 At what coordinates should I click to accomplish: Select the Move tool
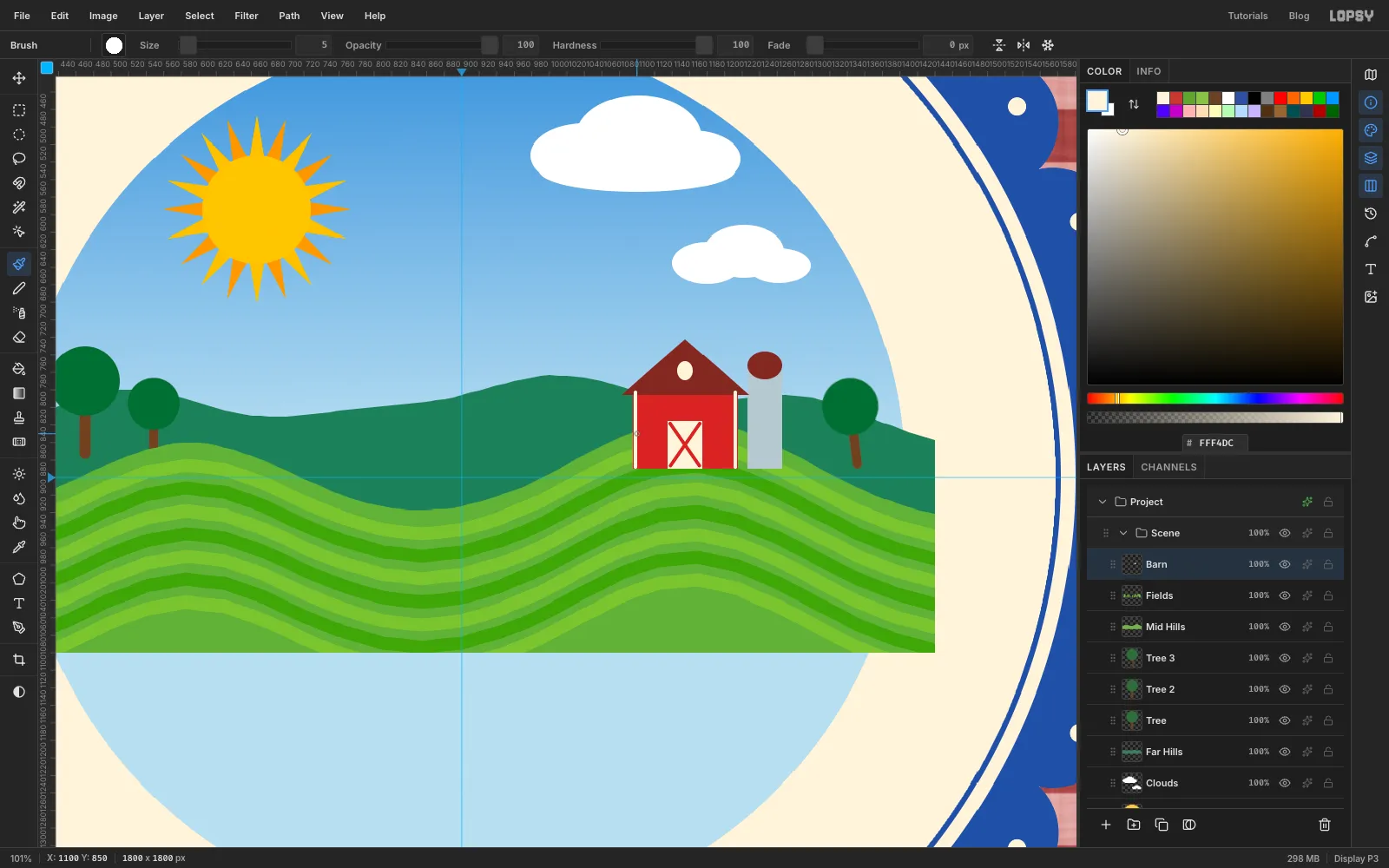pos(19,78)
